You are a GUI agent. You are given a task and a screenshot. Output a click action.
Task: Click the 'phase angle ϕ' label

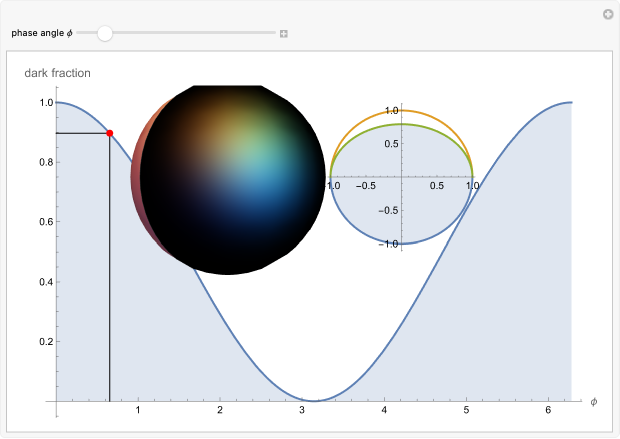pos(42,33)
